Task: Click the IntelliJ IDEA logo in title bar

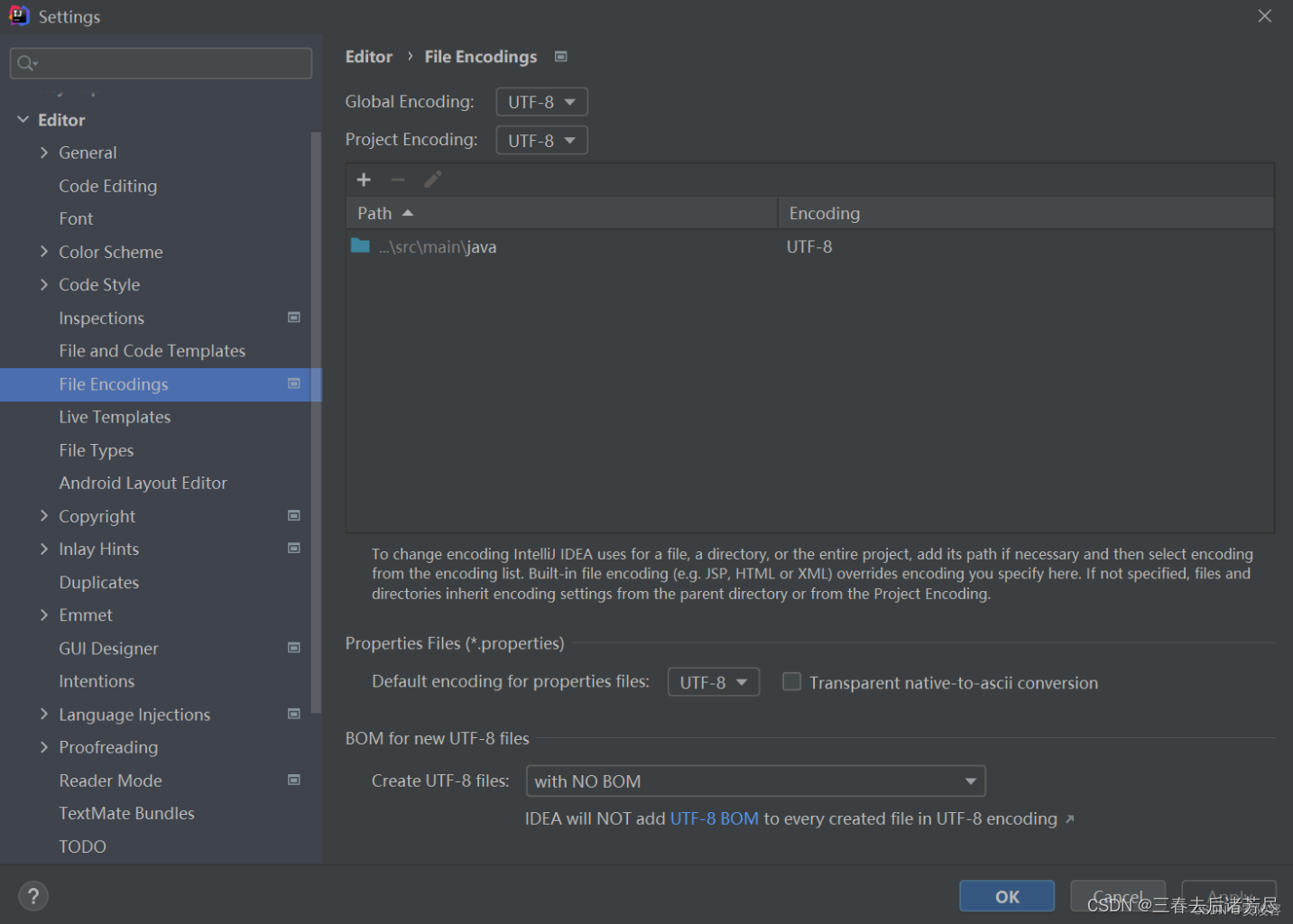Action: [19, 15]
